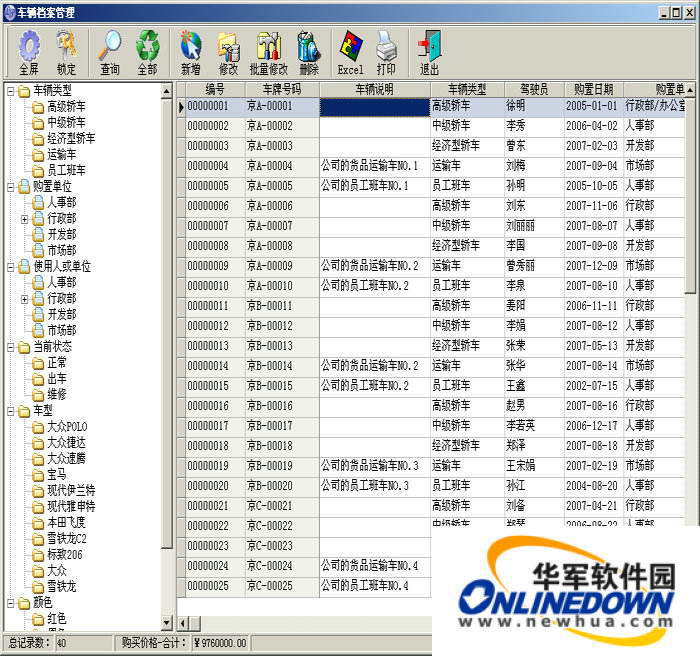
Task: Collapse the 车辆类型 tree node
Action: [x=11, y=91]
